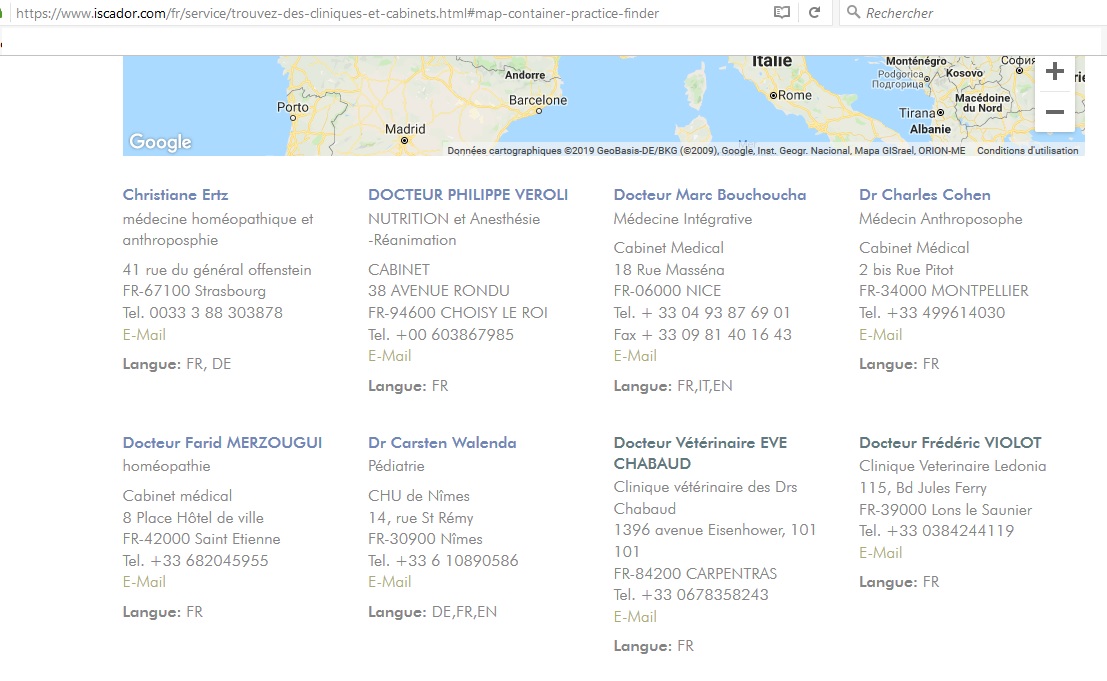Click E-Mail link of Vétérinaire EVE CHABAUD
The height and width of the screenshot is (681, 1107).
pyautogui.click(x=635, y=617)
